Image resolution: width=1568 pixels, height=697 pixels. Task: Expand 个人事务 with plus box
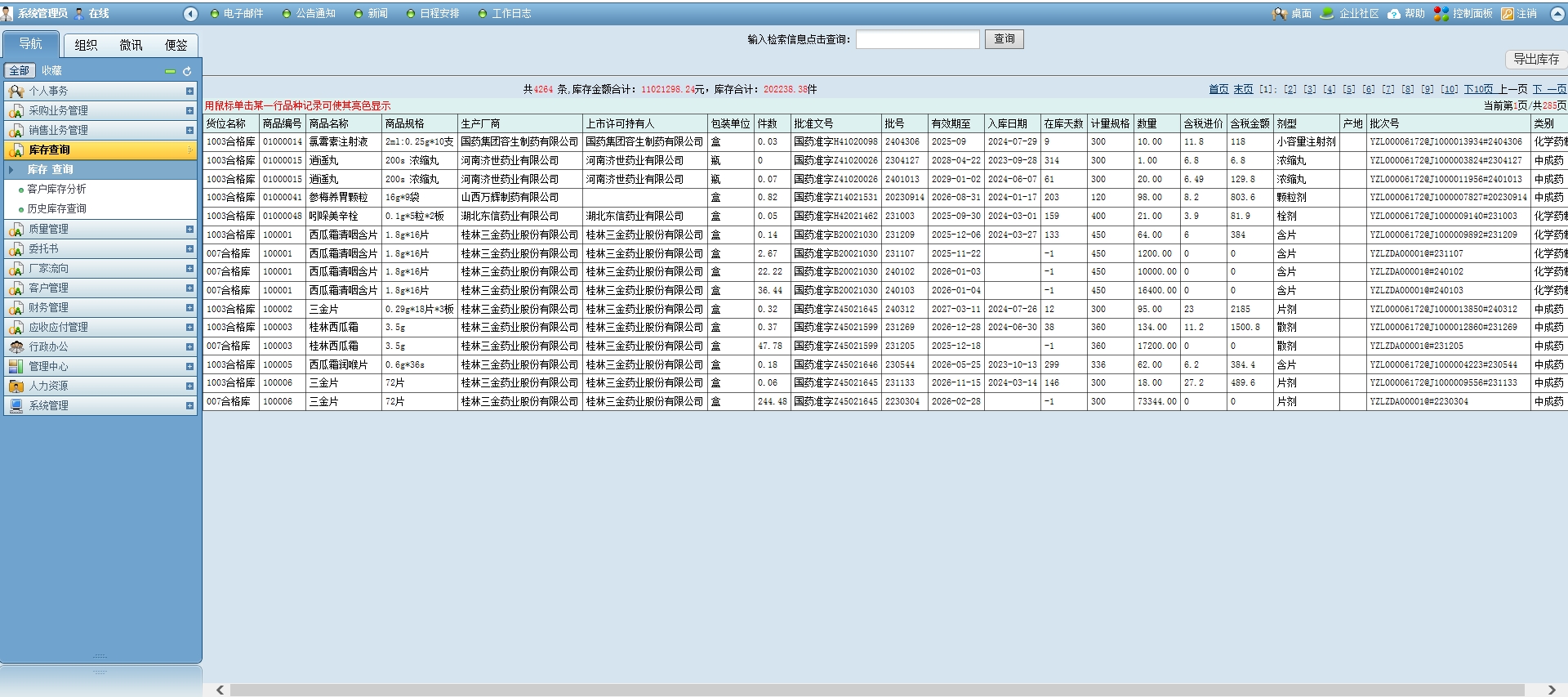tap(189, 91)
